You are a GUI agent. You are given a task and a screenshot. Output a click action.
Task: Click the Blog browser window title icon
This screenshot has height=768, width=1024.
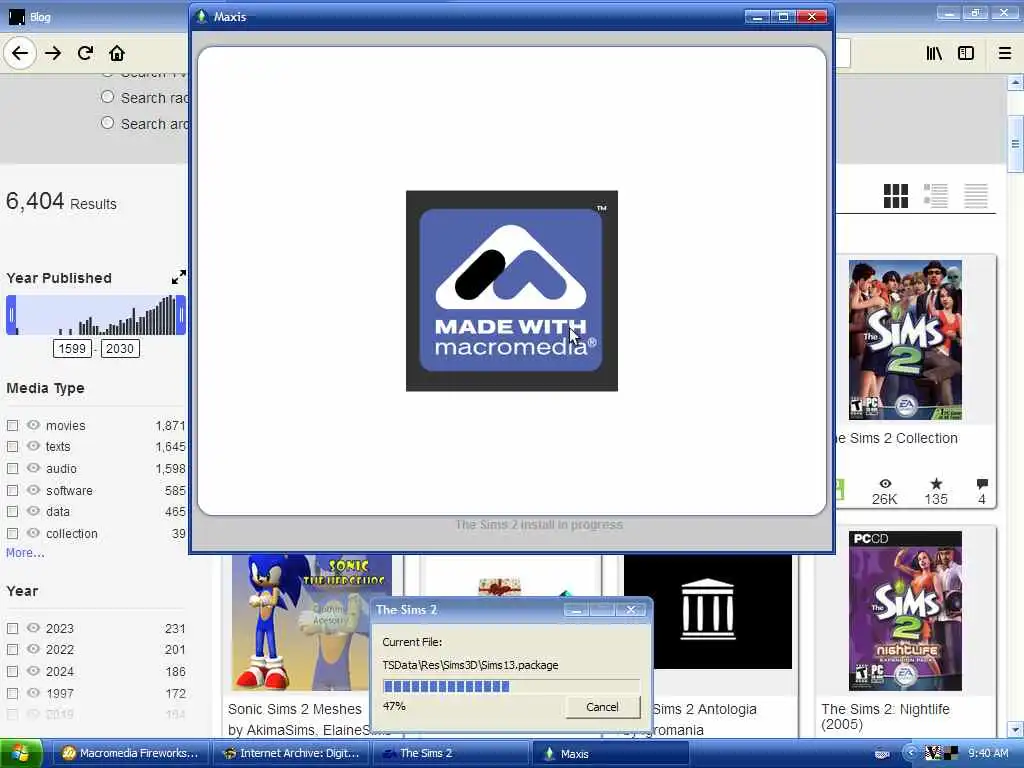pyautogui.click(x=16, y=17)
